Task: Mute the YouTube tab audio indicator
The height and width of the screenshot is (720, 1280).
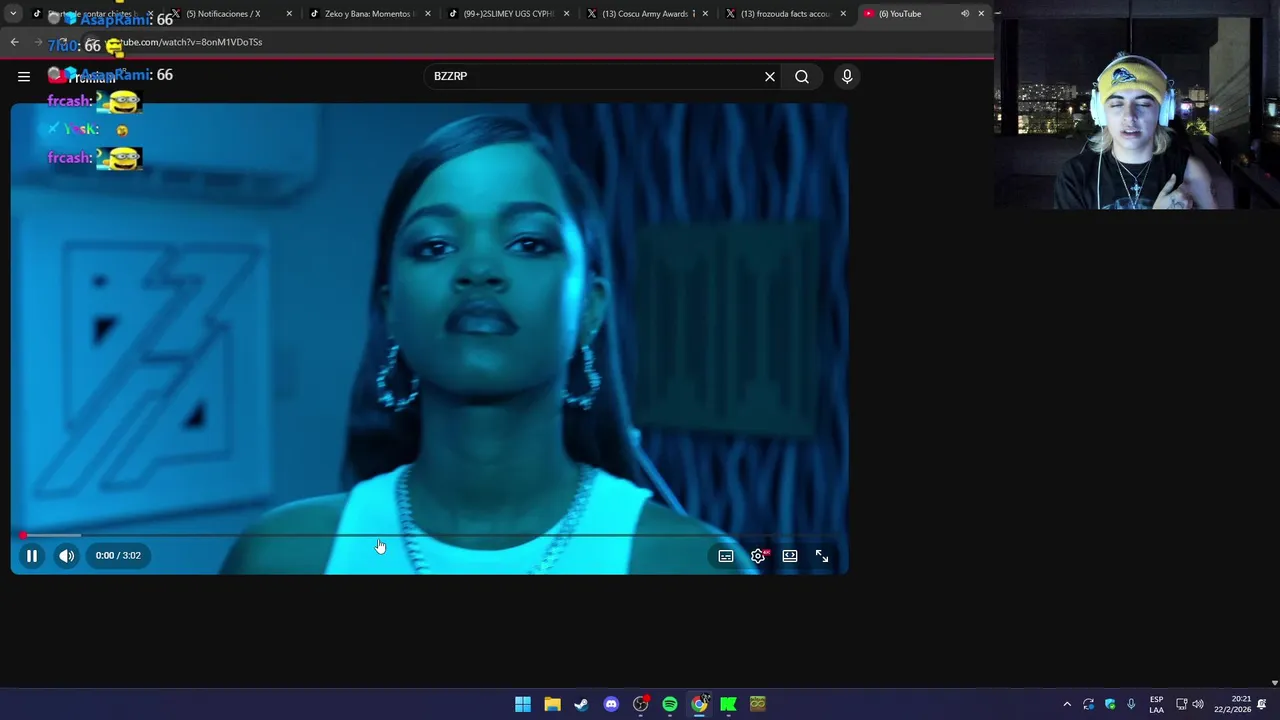Action: (x=965, y=14)
